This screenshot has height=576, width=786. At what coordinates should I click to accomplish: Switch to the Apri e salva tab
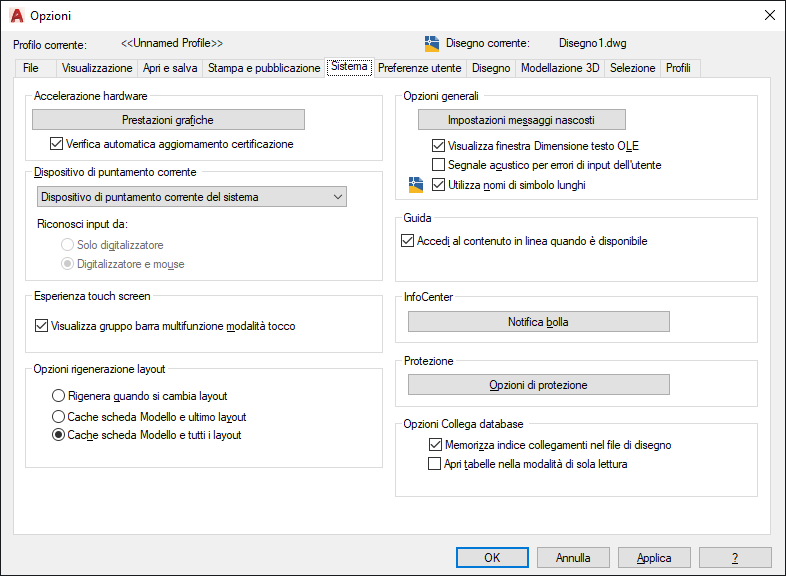pyautogui.click(x=170, y=68)
